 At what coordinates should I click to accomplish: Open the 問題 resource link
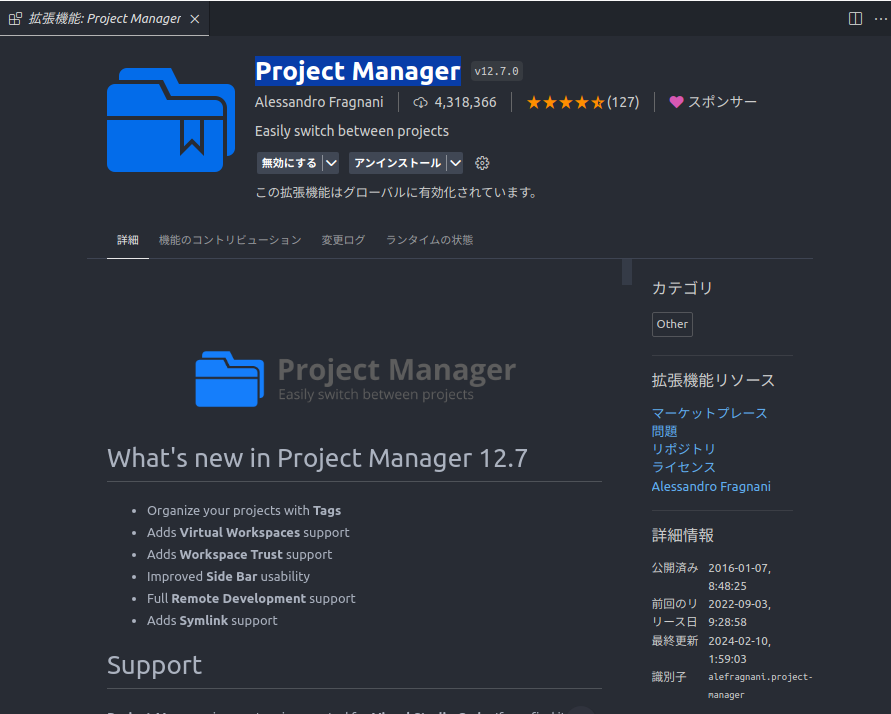tap(664, 431)
